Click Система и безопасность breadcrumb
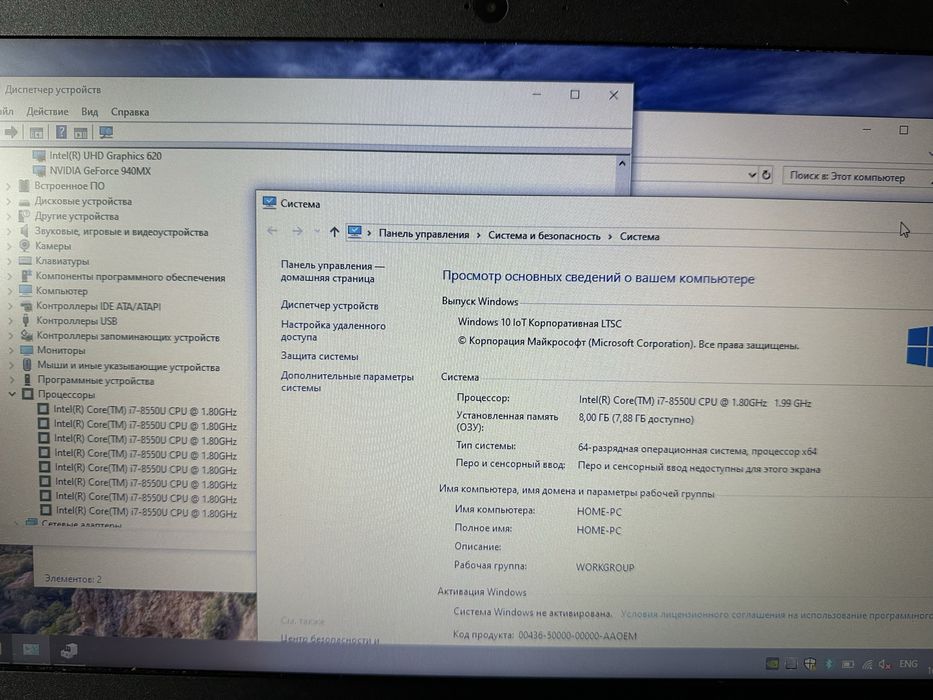Viewport: 933px width, 700px height. click(544, 236)
